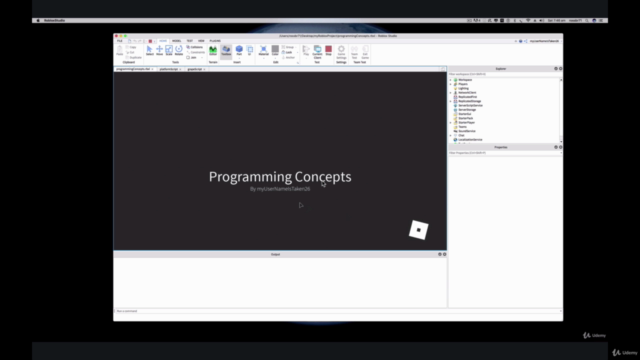The width and height of the screenshot is (640, 360).
Task: Select Lighting in the Explorer
Action: 463,89
